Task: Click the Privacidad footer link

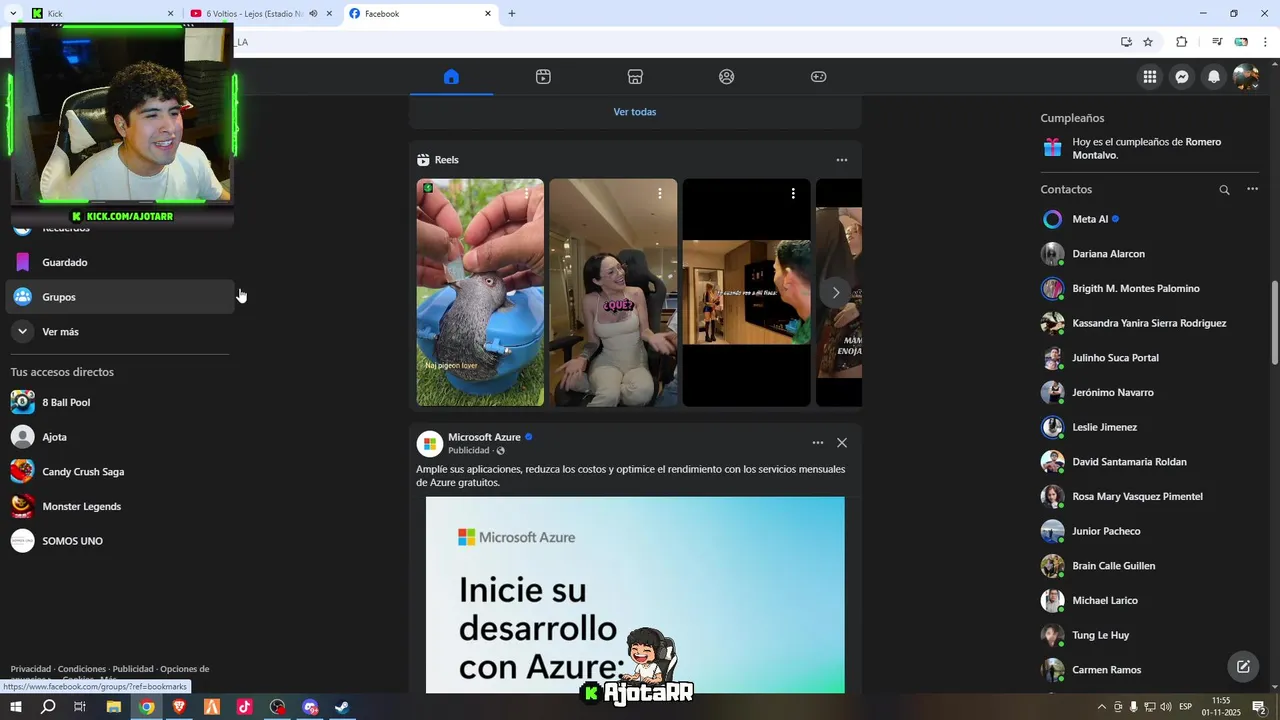Action: [x=31, y=669]
